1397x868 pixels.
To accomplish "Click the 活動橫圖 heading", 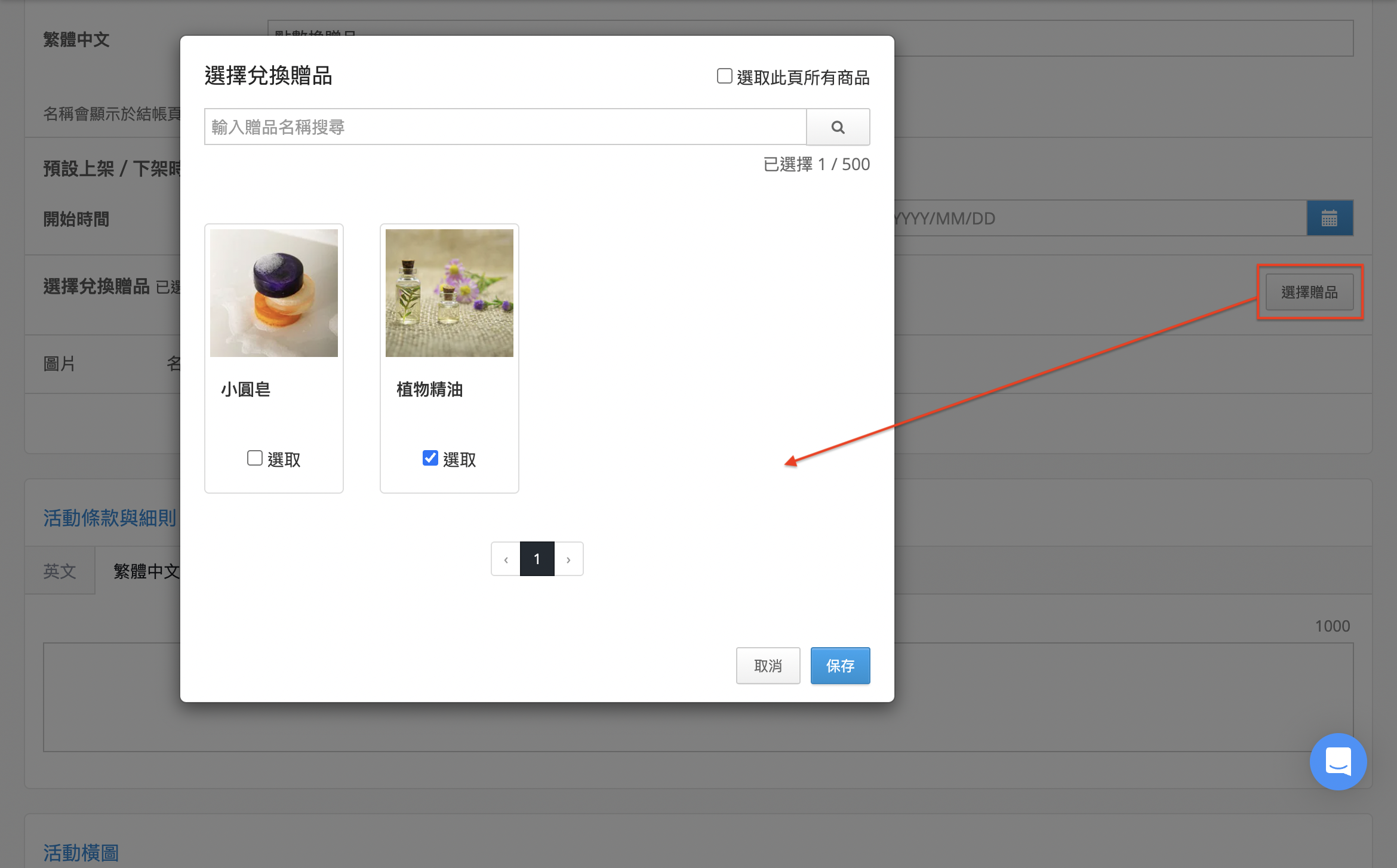I will coord(81,852).
